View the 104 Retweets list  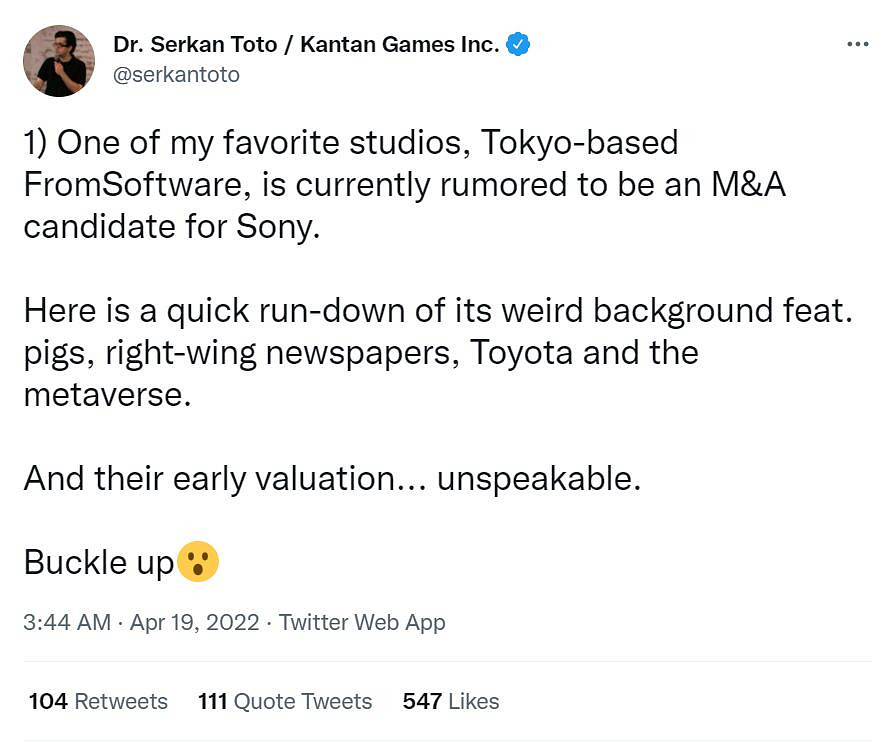98,701
